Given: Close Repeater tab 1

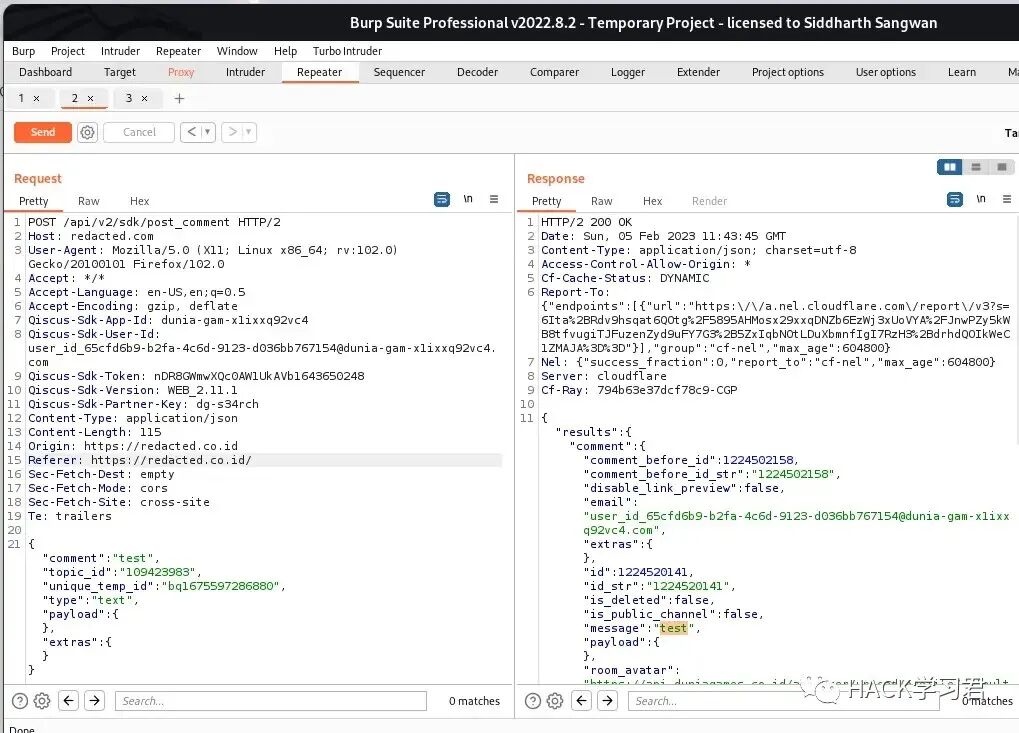Looking at the screenshot, I should tap(36, 98).
